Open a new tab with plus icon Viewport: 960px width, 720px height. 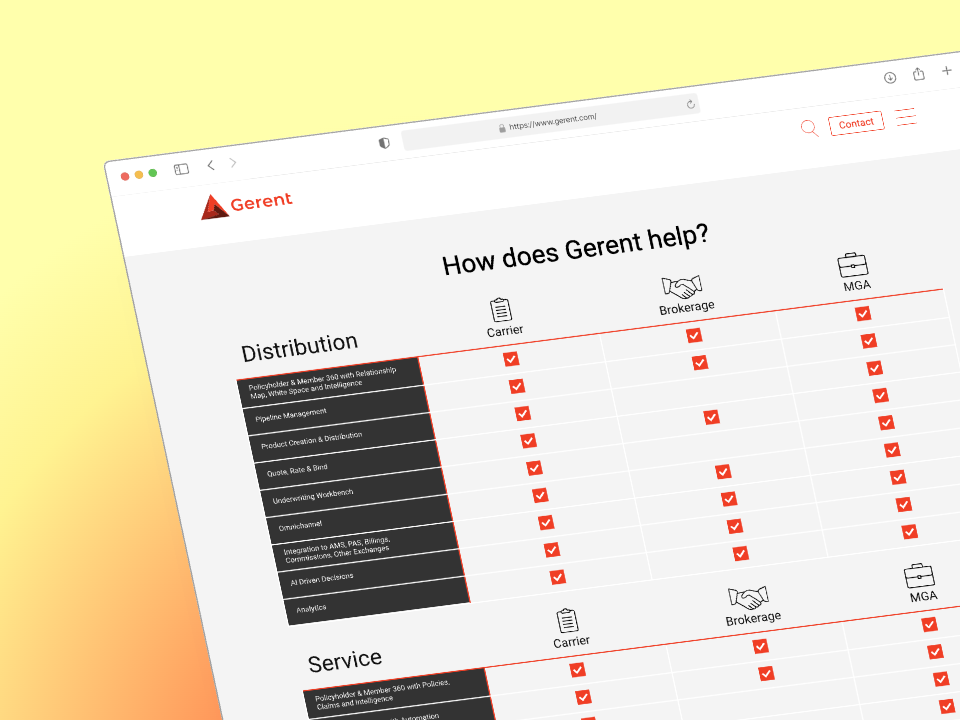[x=947, y=70]
